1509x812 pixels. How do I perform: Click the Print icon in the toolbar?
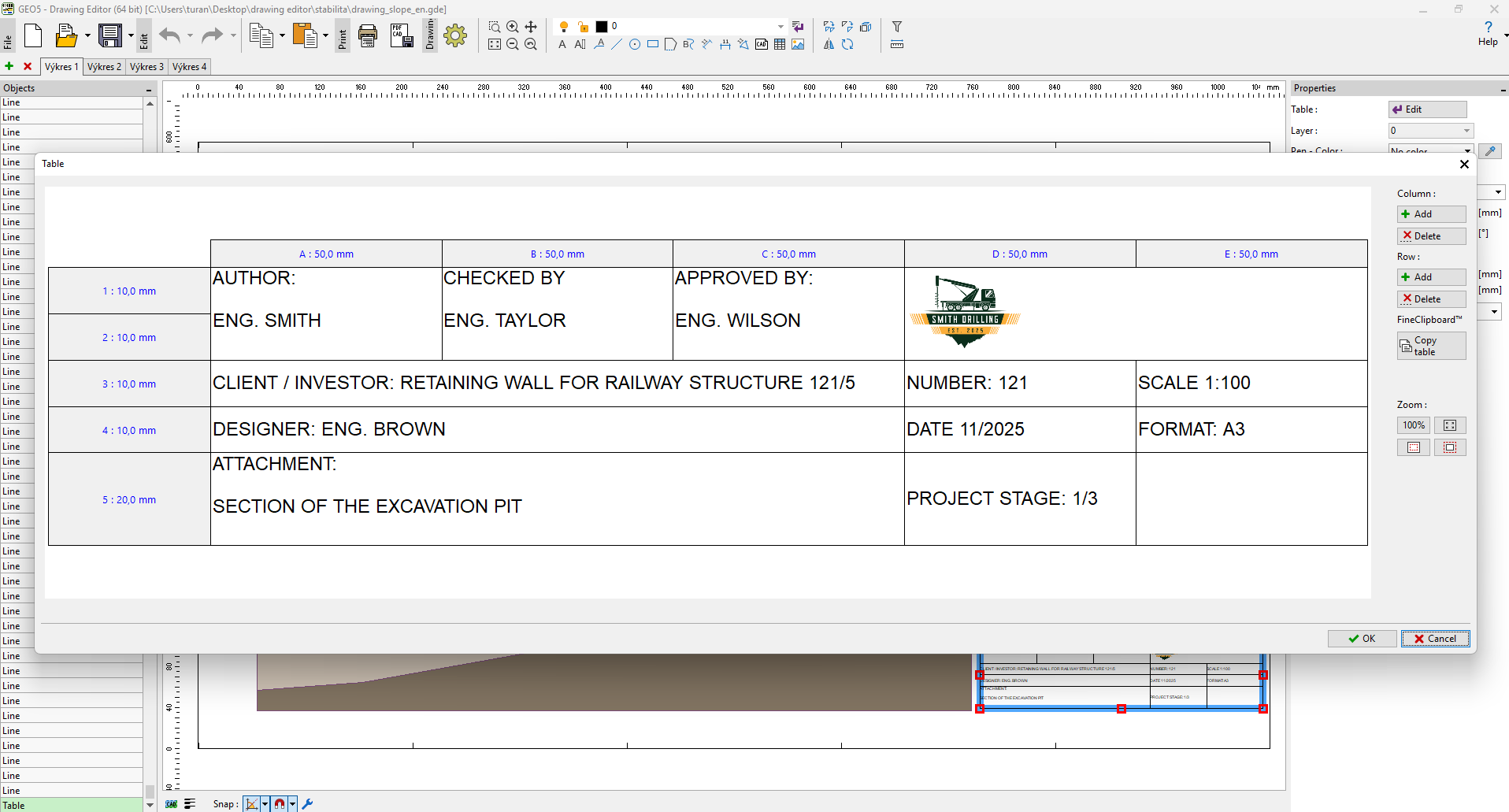(x=368, y=35)
